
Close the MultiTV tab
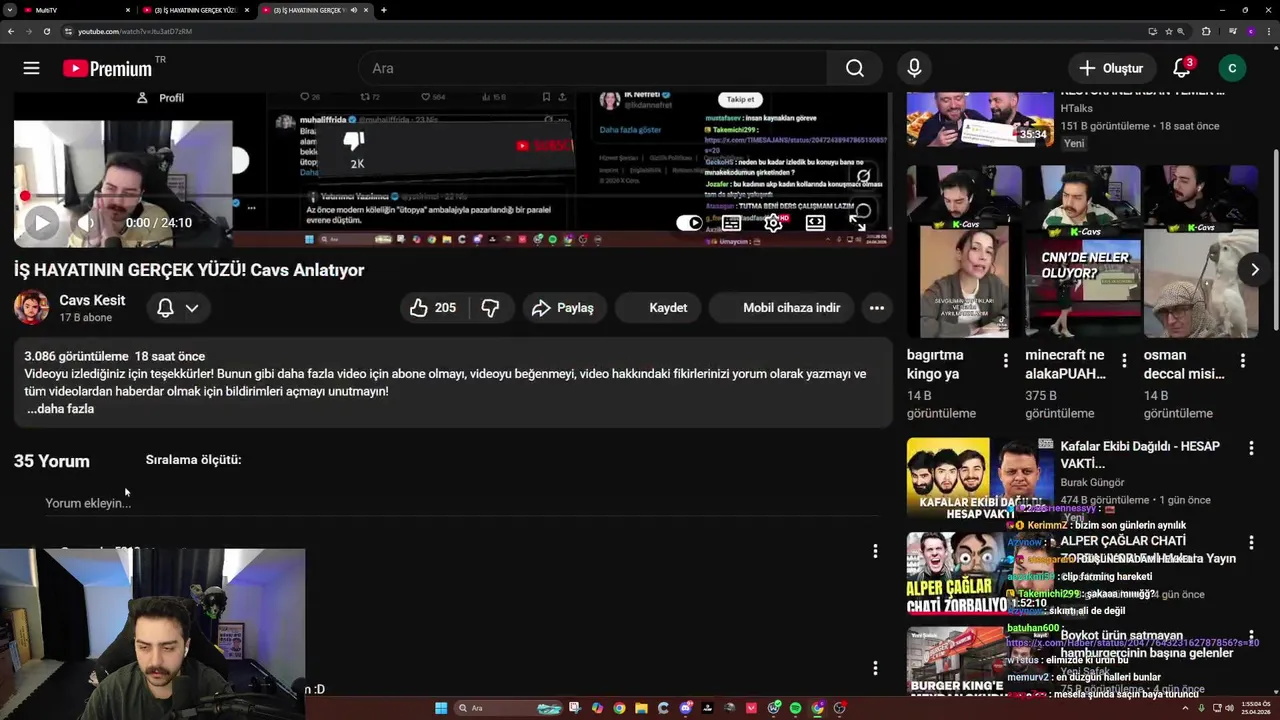click(128, 10)
